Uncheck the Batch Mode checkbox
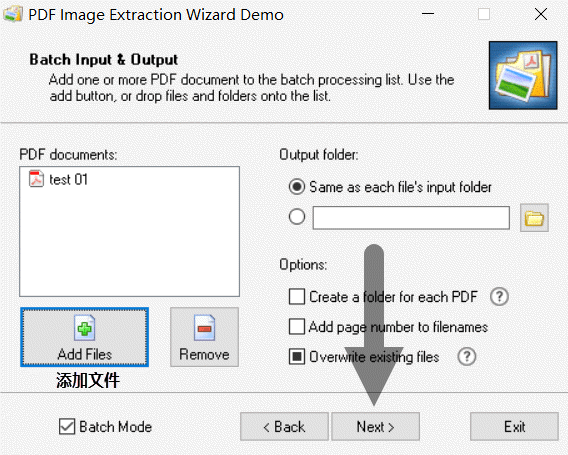This screenshot has height=455, width=568. pos(67,426)
